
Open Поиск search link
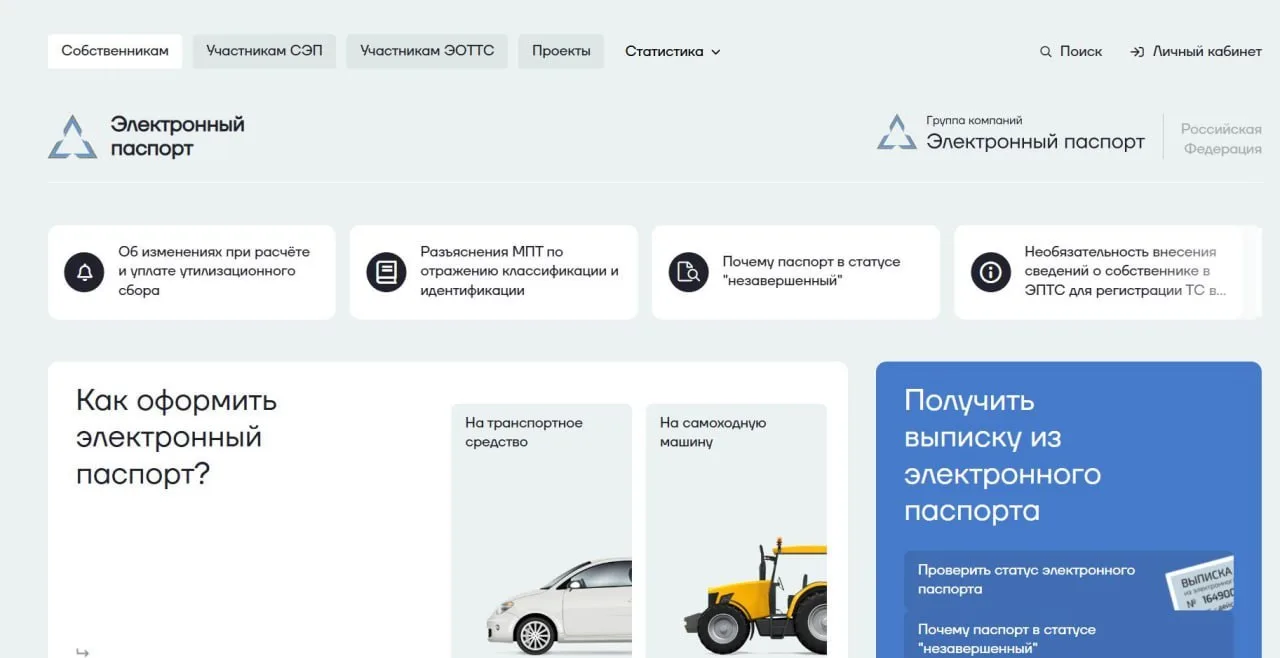1071,51
